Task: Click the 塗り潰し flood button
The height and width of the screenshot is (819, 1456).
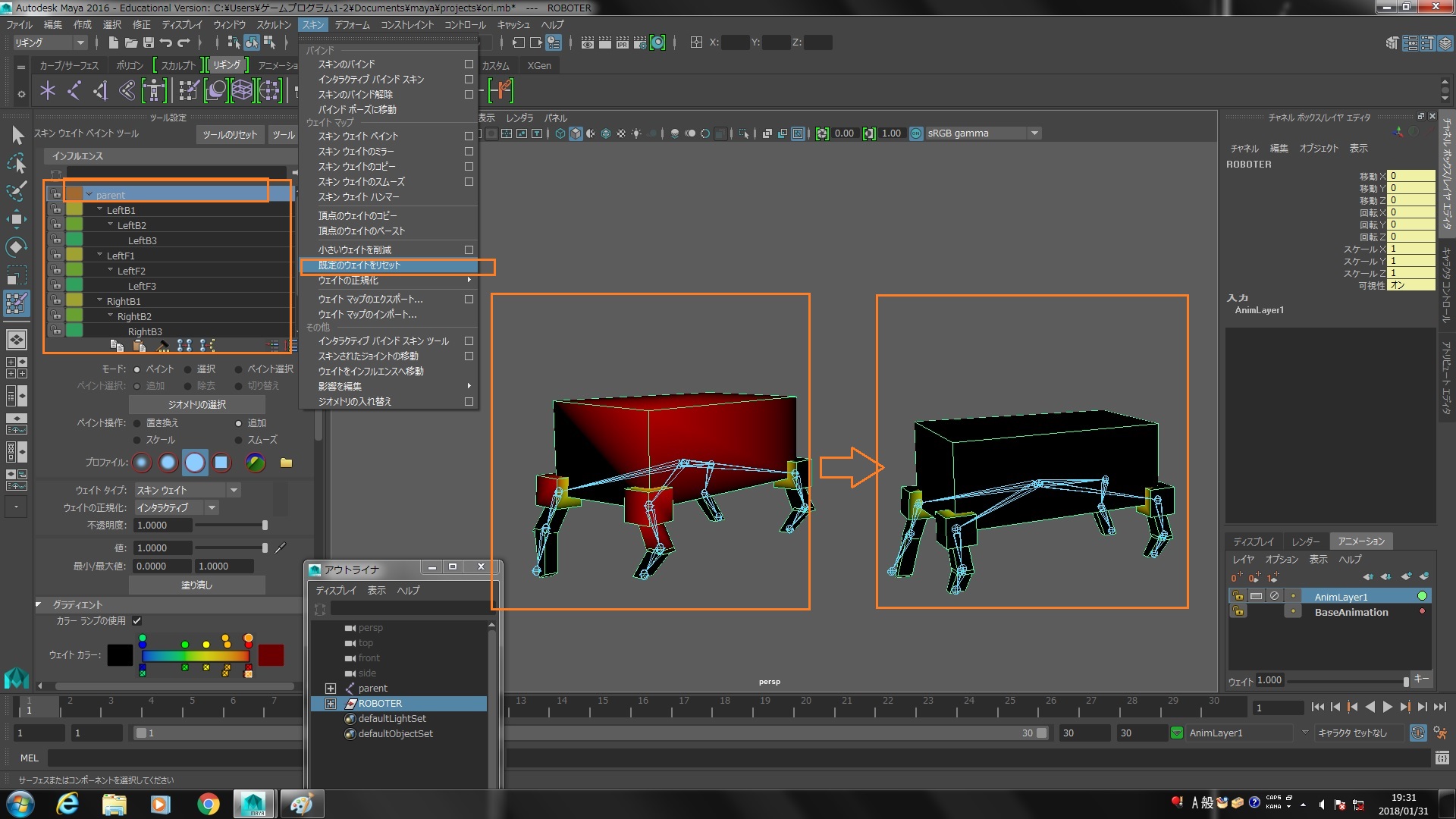Action: coord(196,585)
